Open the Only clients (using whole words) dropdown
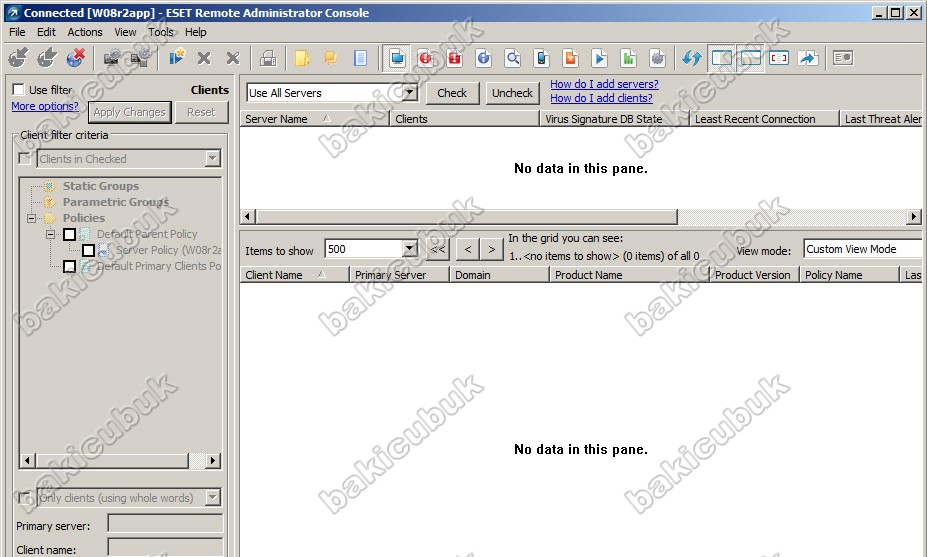This screenshot has width=927, height=557. (213, 497)
